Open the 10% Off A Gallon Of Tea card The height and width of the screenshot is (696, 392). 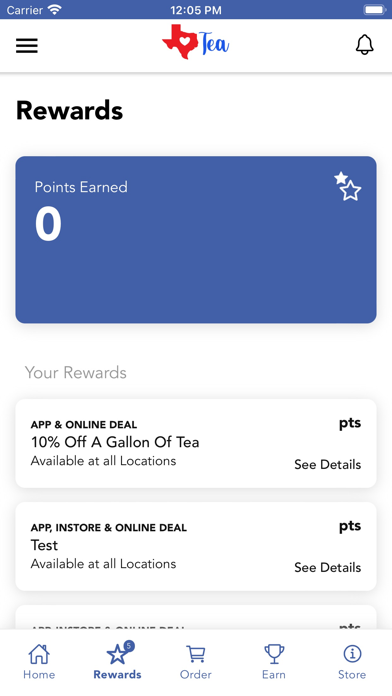tap(196, 443)
